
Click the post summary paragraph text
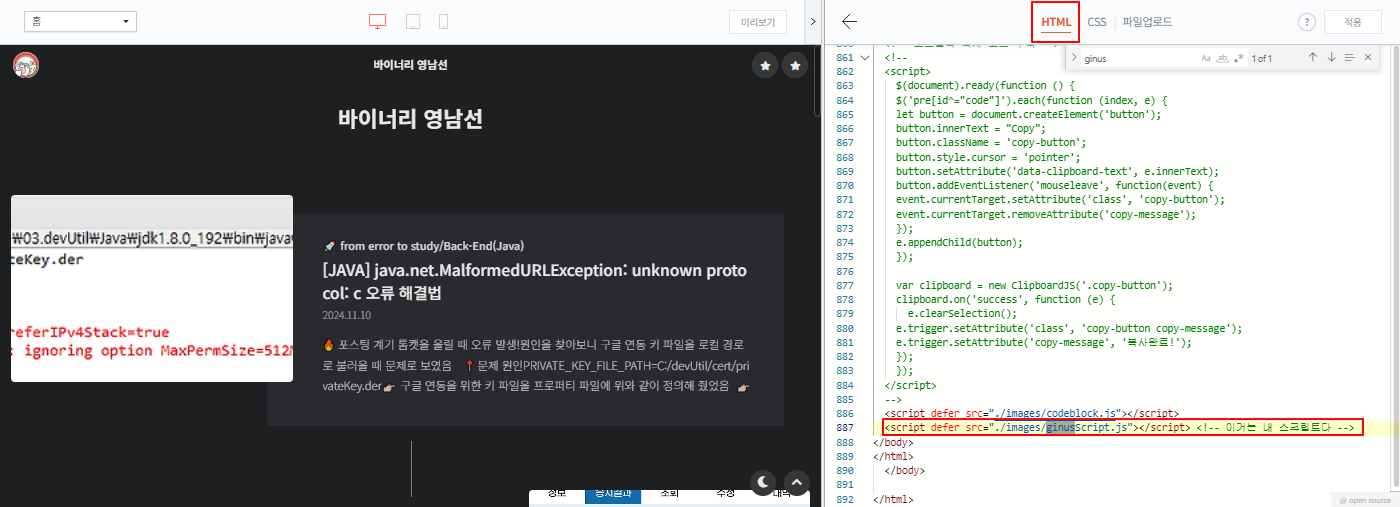point(534,366)
